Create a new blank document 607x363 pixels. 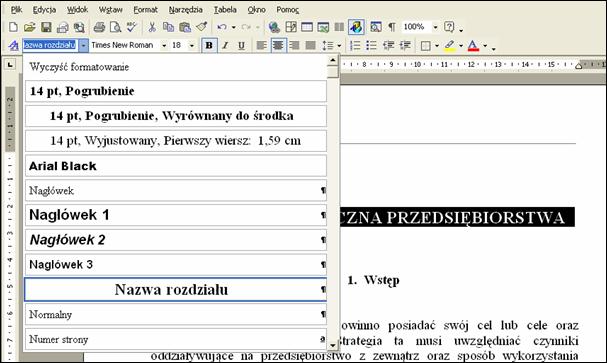[x=13, y=27]
